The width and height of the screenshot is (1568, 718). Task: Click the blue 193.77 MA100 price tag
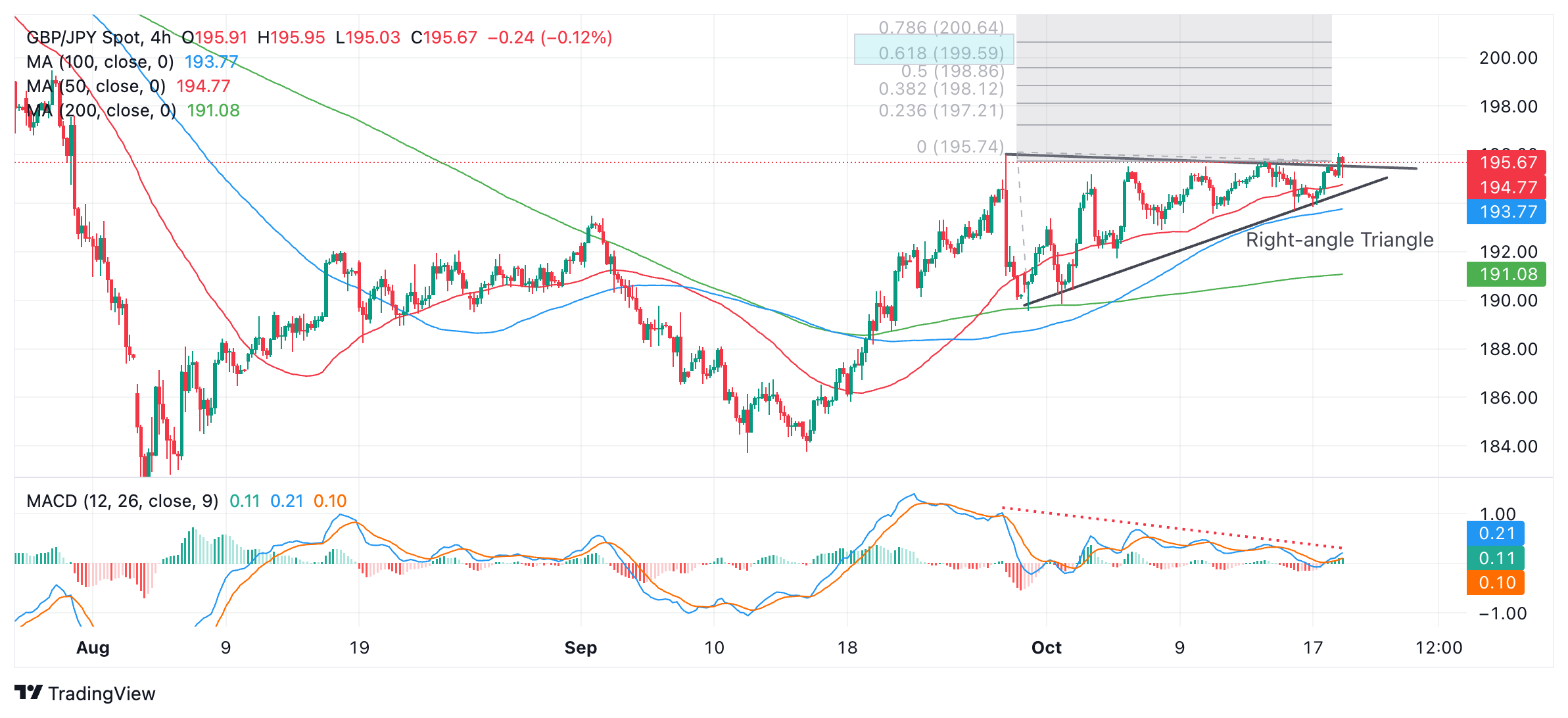[1508, 212]
